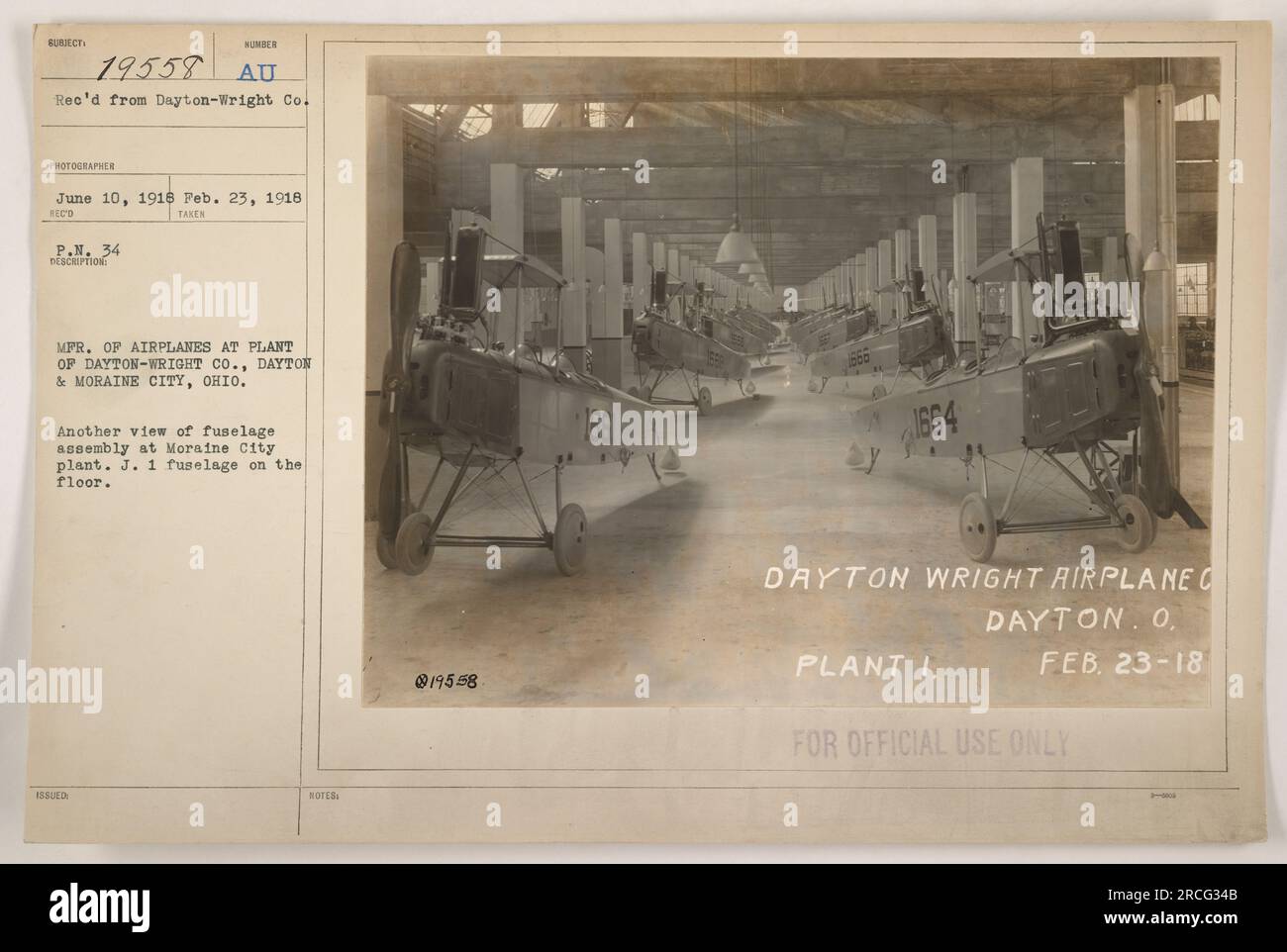Click the FEB. 23-18 photo caption
1287x952 pixels.
(x=1135, y=660)
